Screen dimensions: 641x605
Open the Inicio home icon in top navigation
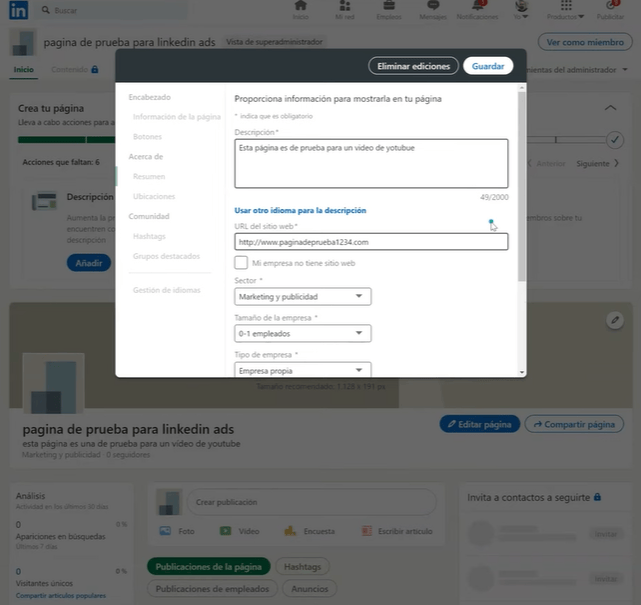point(300,5)
